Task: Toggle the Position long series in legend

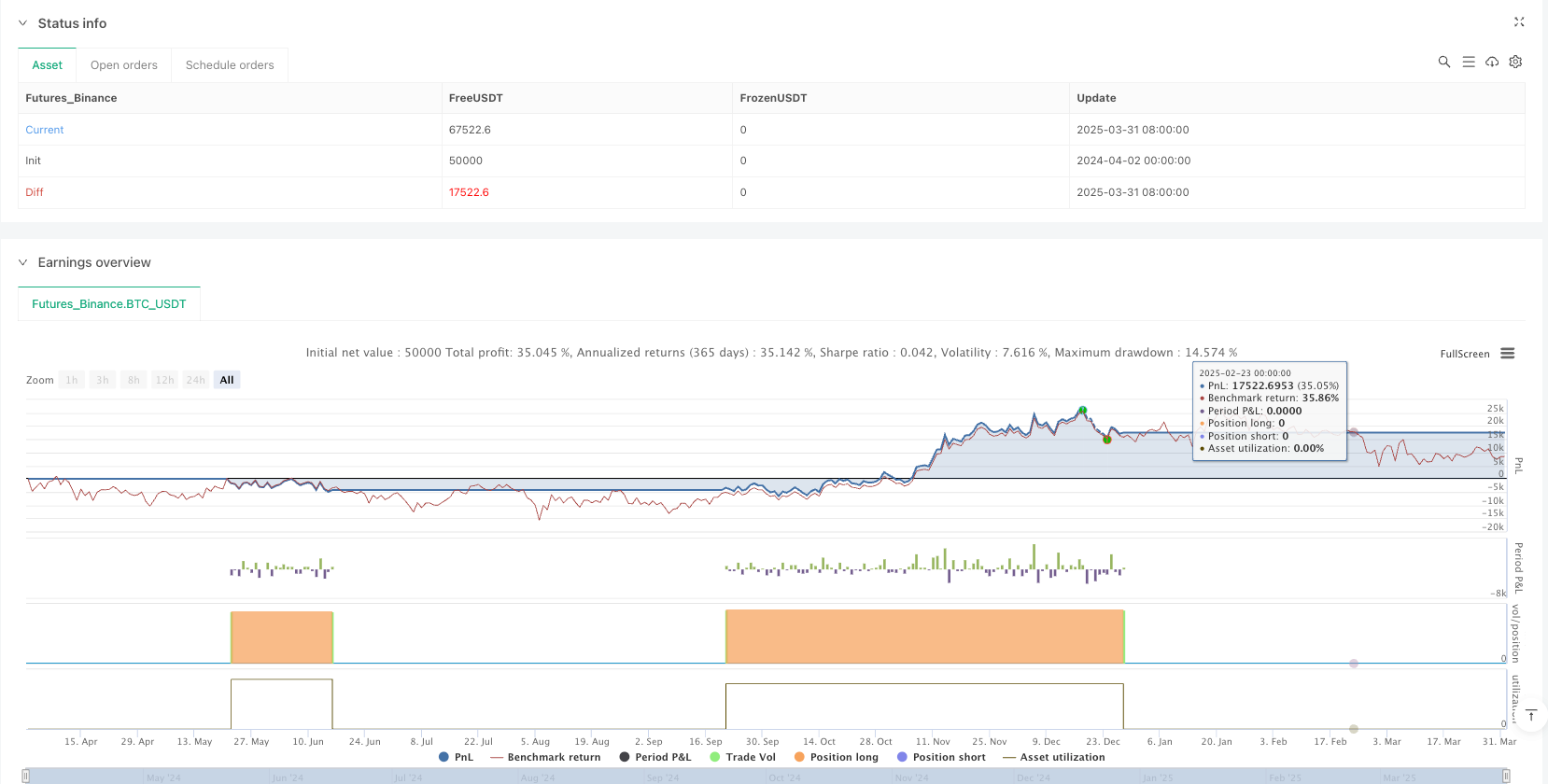Action: (837, 757)
